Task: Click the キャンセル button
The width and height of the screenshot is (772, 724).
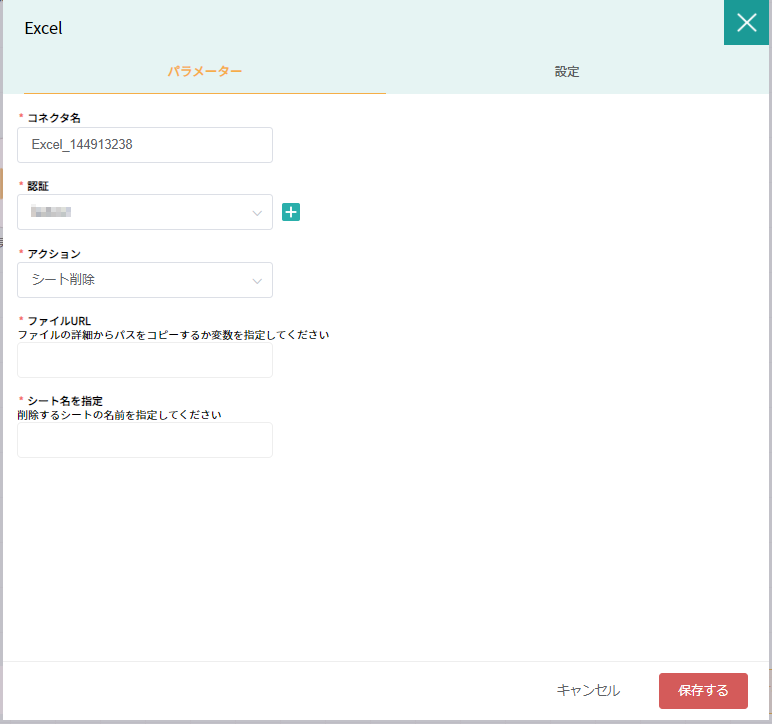Action: pyautogui.click(x=588, y=691)
